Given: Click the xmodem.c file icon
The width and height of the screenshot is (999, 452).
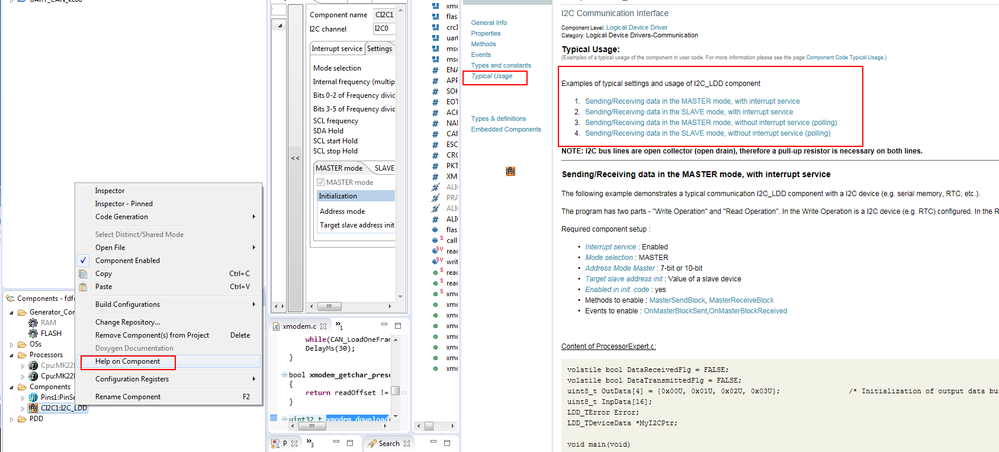Looking at the screenshot, I should [x=277, y=326].
